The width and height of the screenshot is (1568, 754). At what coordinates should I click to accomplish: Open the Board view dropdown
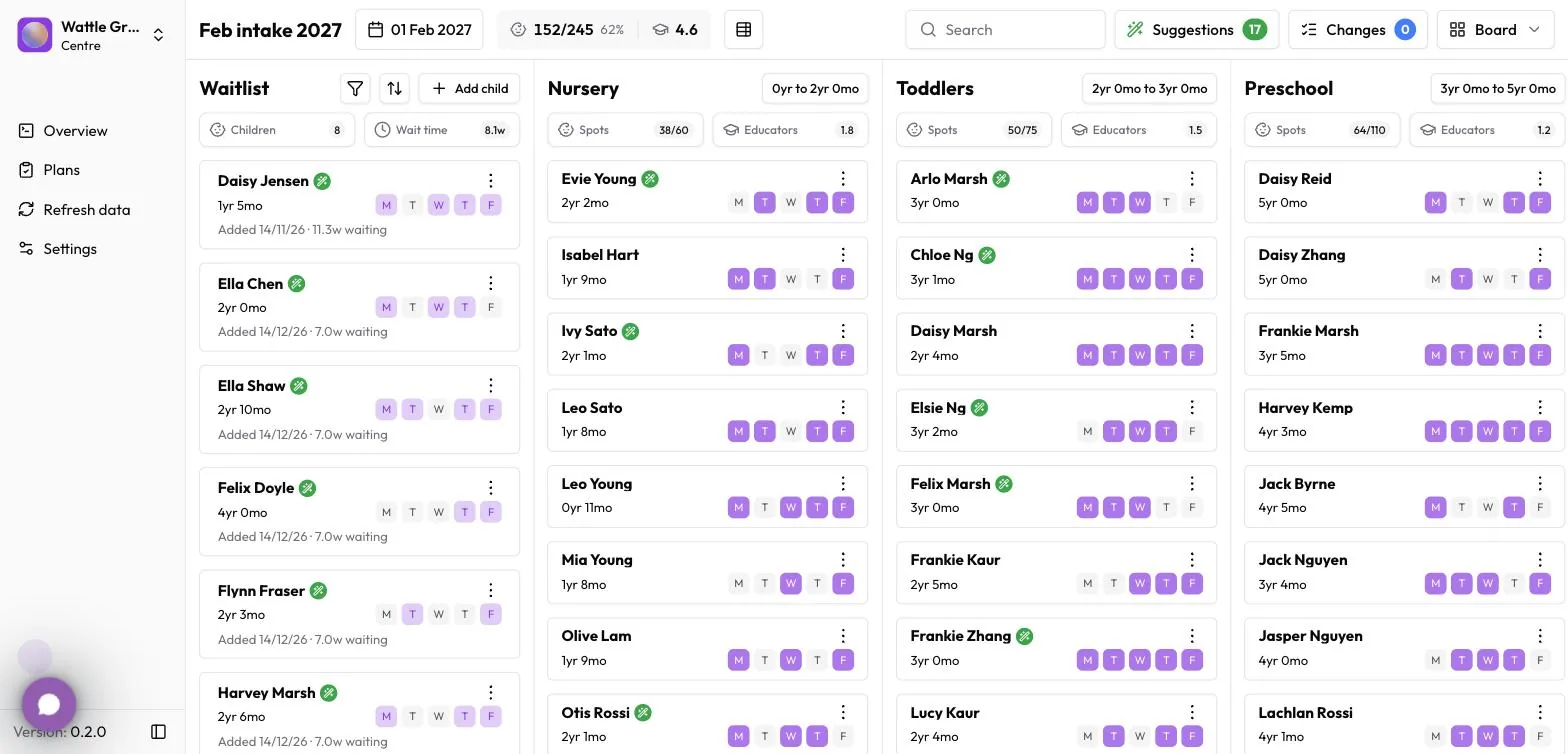click(1497, 30)
